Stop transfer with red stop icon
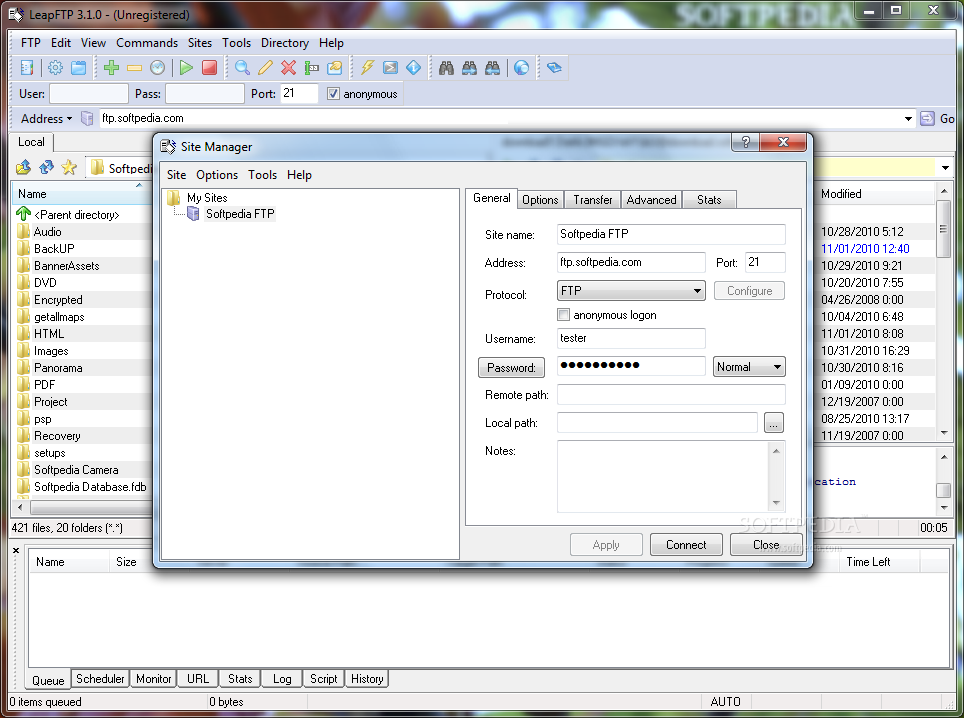This screenshot has height=718, width=964. [x=210, y=68]
